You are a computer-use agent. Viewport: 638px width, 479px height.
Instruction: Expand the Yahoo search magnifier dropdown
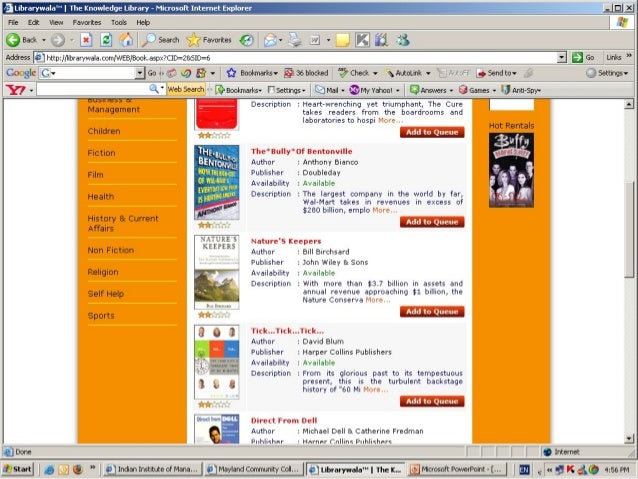pyautogui.click(x=162, y=88)
